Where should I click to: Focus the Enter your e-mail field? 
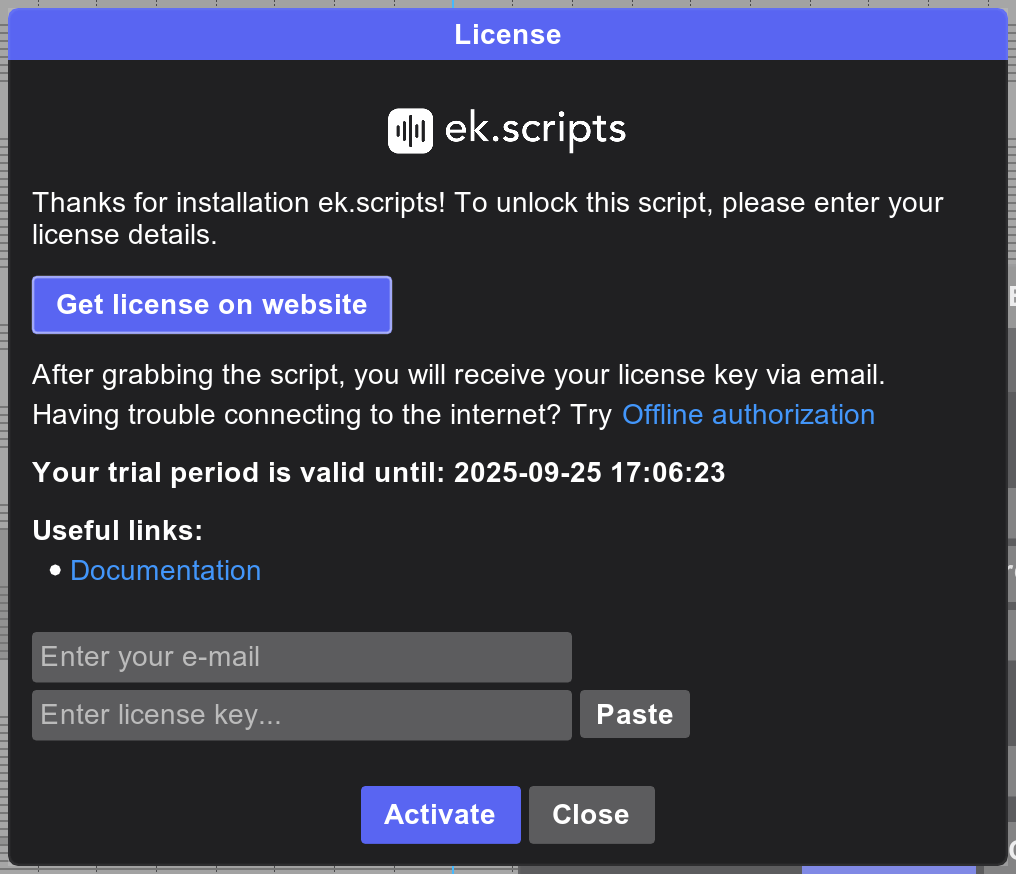pos(302,657)
